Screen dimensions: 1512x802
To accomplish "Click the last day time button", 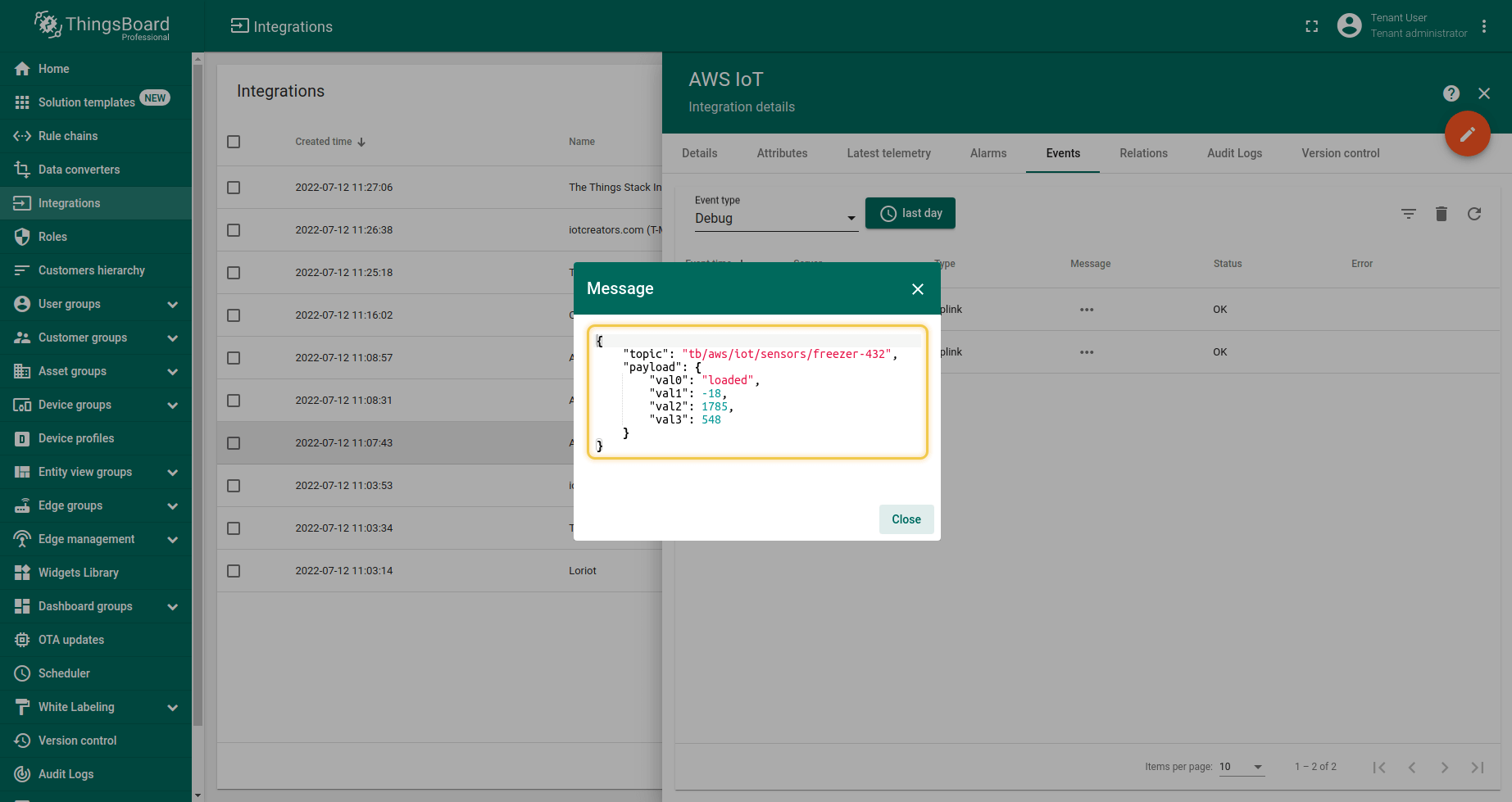I will tap(910, 213).
